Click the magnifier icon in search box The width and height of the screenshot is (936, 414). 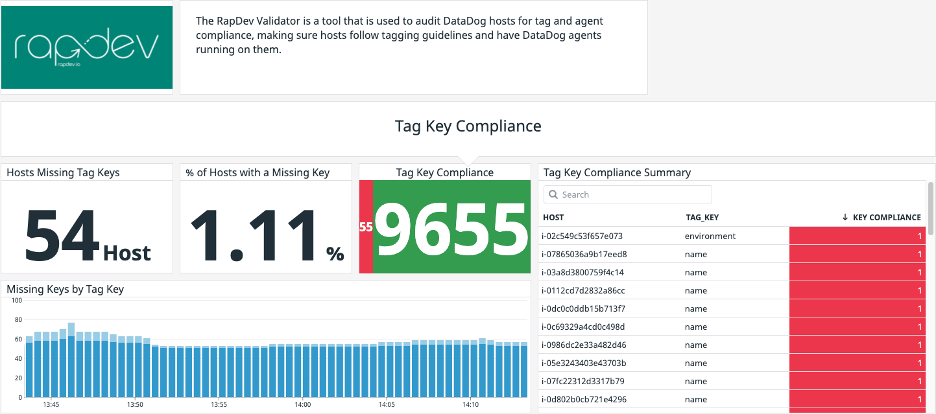coord(553,194)
